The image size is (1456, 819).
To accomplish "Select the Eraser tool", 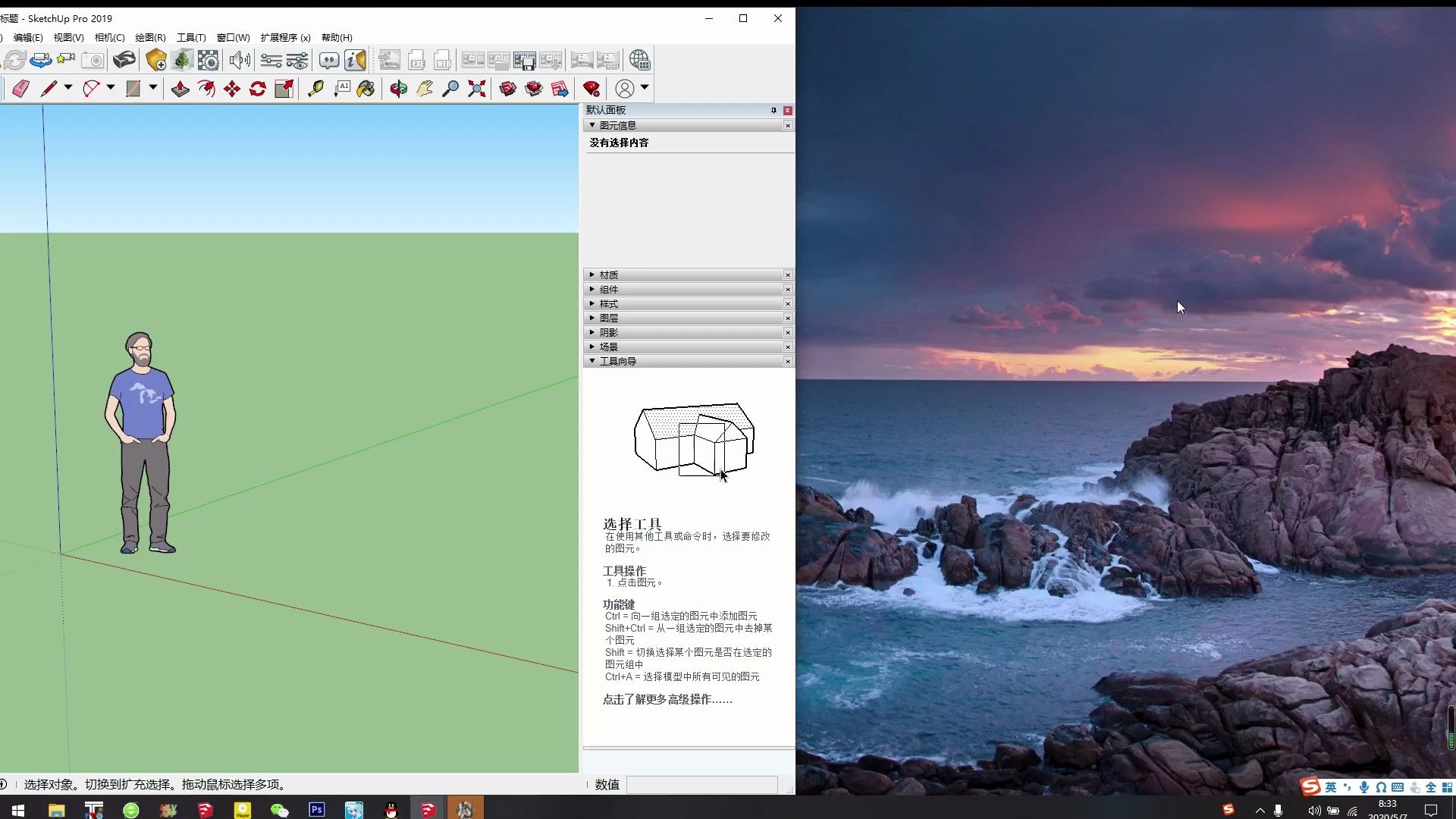I will coord(20,89).
